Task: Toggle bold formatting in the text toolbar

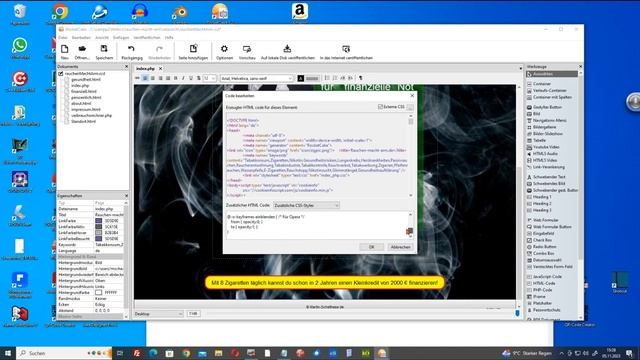Action: coord(176,78)
